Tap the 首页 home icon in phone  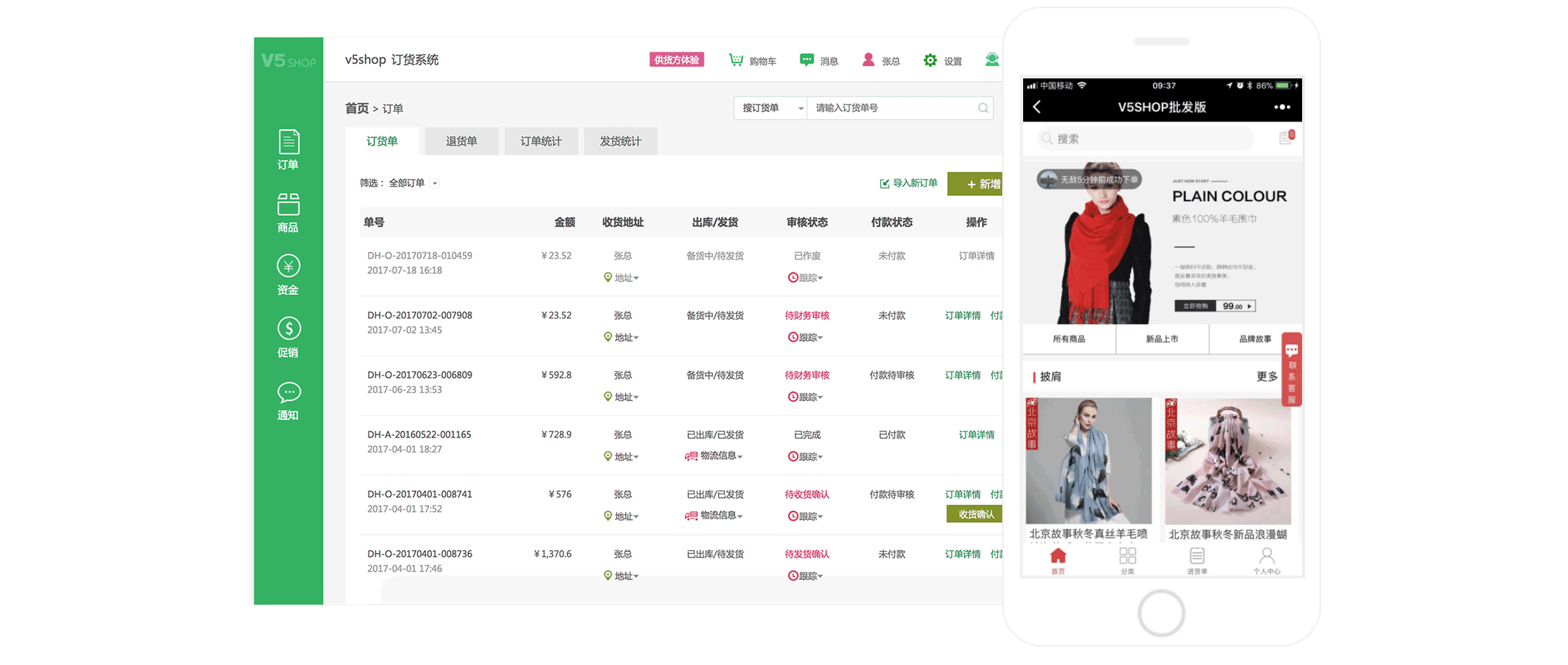[x=1058, y=561]
